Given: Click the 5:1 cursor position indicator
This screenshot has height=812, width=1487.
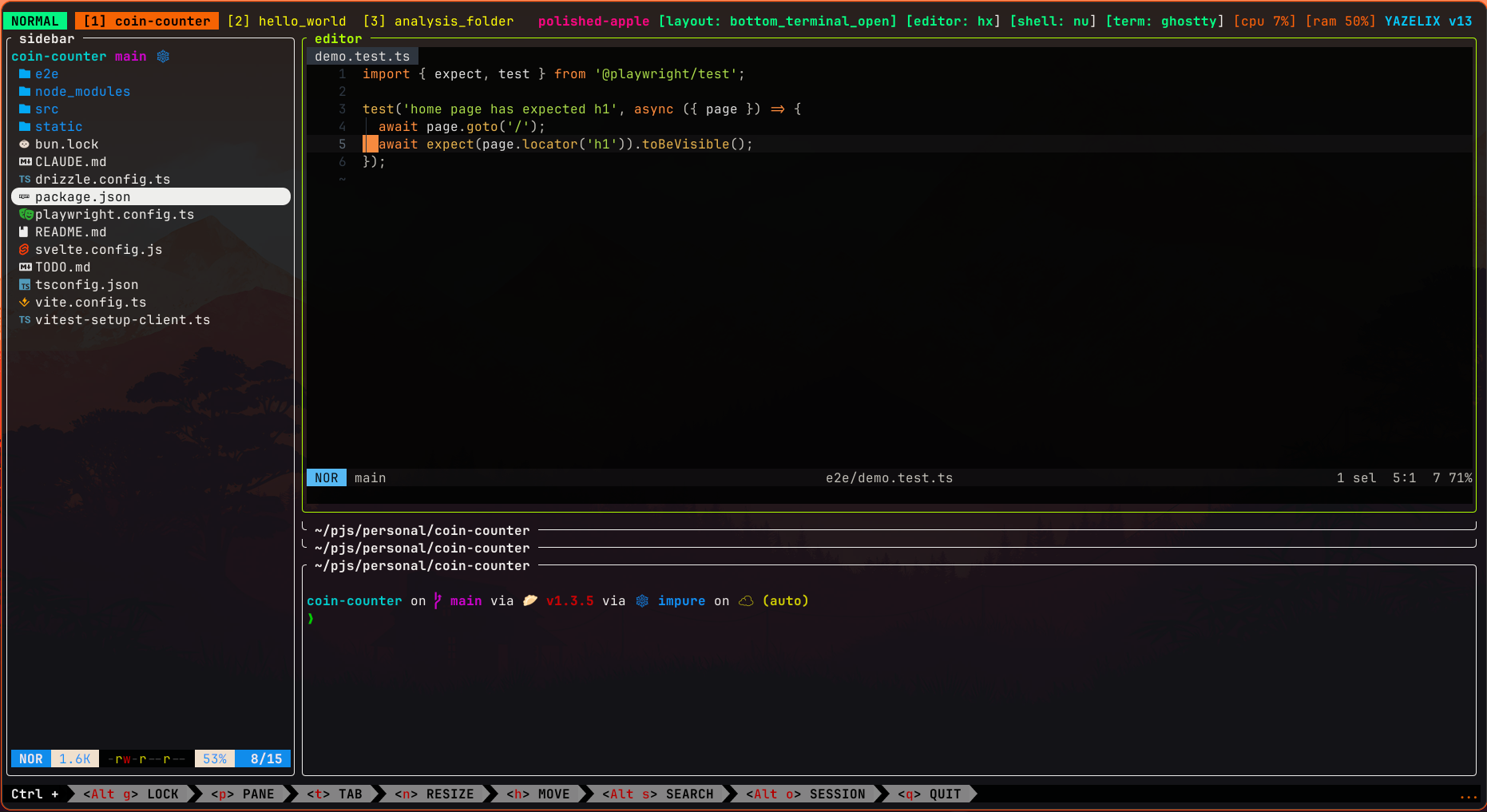Looking at the screenshot, I should (x=1404, y=478).
